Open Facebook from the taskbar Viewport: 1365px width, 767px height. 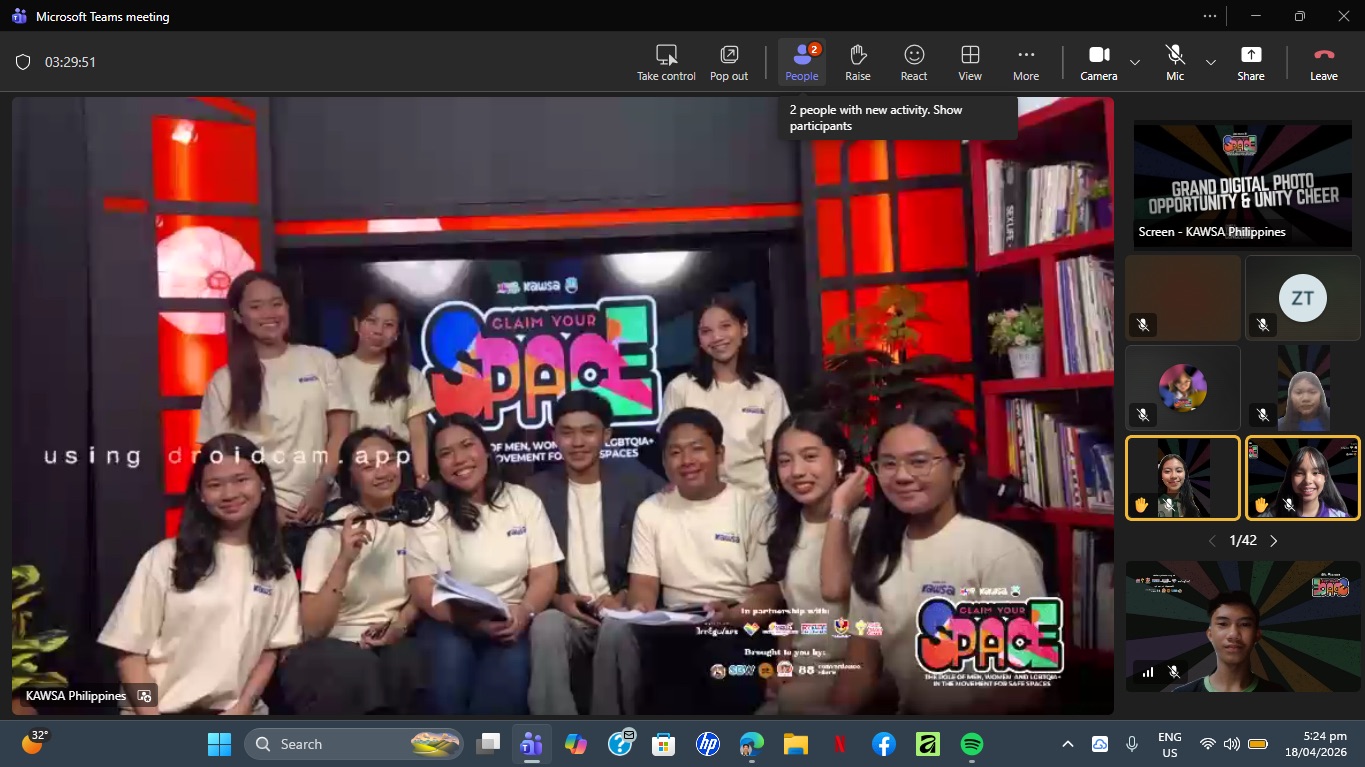tap(883, 744)
